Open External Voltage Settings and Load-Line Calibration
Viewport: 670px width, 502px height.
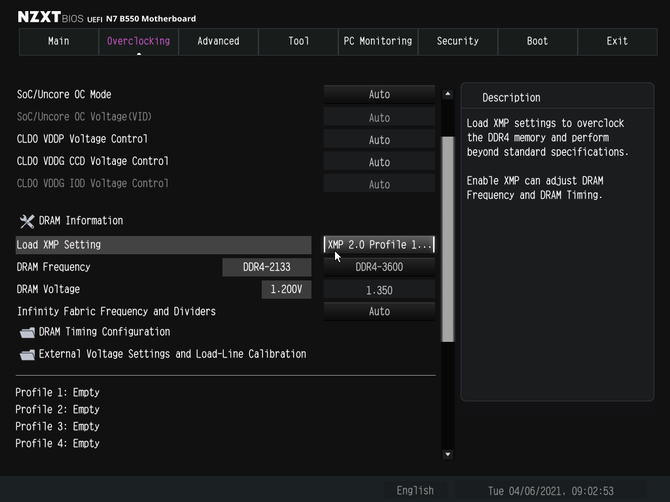pyautogui.click(x=172, y=354)
